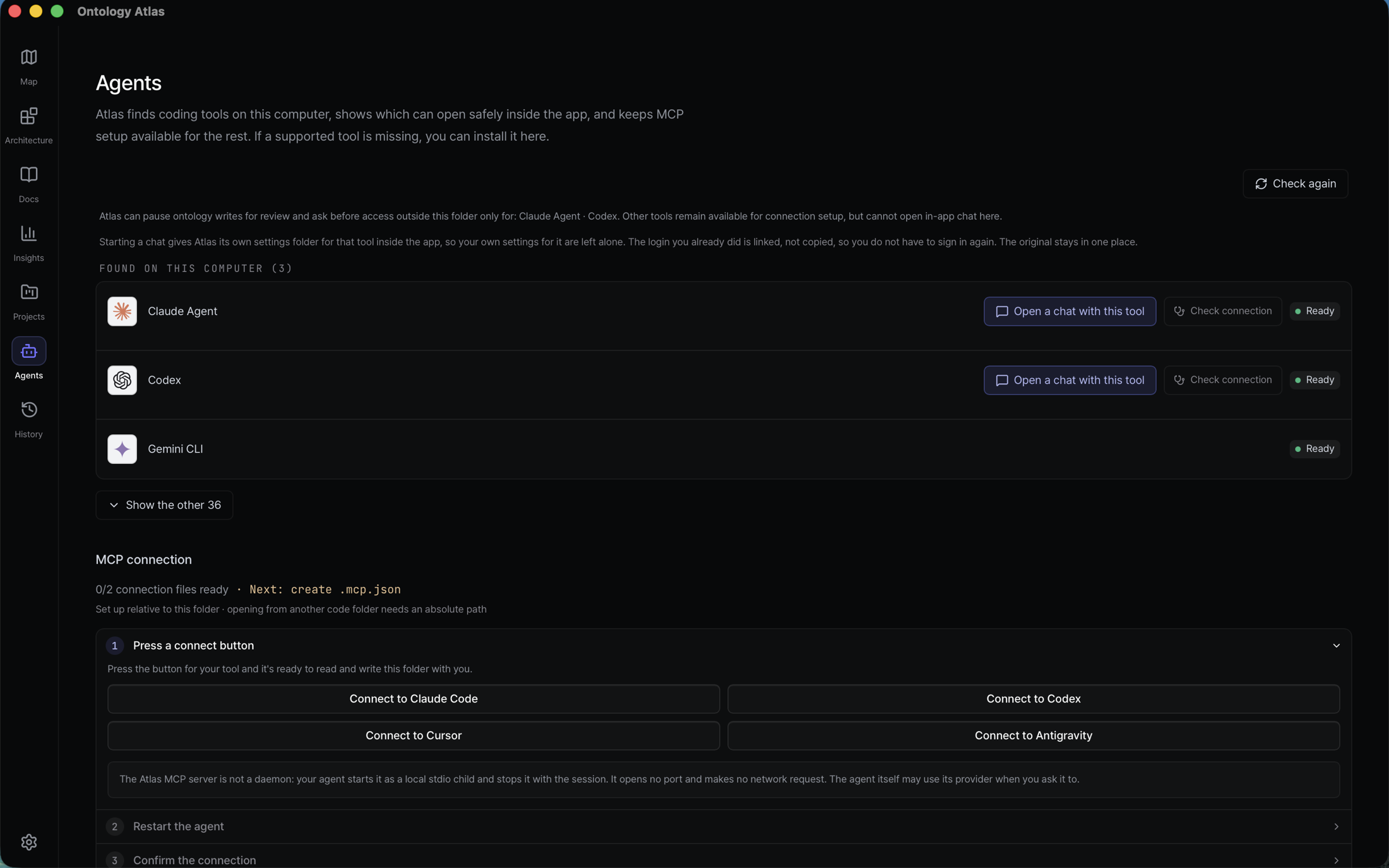Image resolution: width=1389 pixels, height=868 pixels.
Task: Connect to Claude Code
Action: pos(414,699)
